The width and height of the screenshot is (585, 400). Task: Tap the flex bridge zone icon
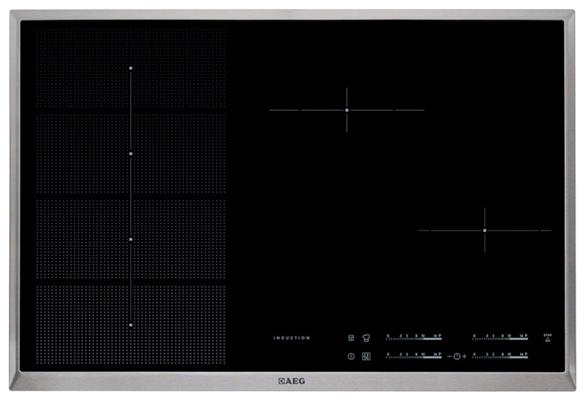click(x=366, y=356)
